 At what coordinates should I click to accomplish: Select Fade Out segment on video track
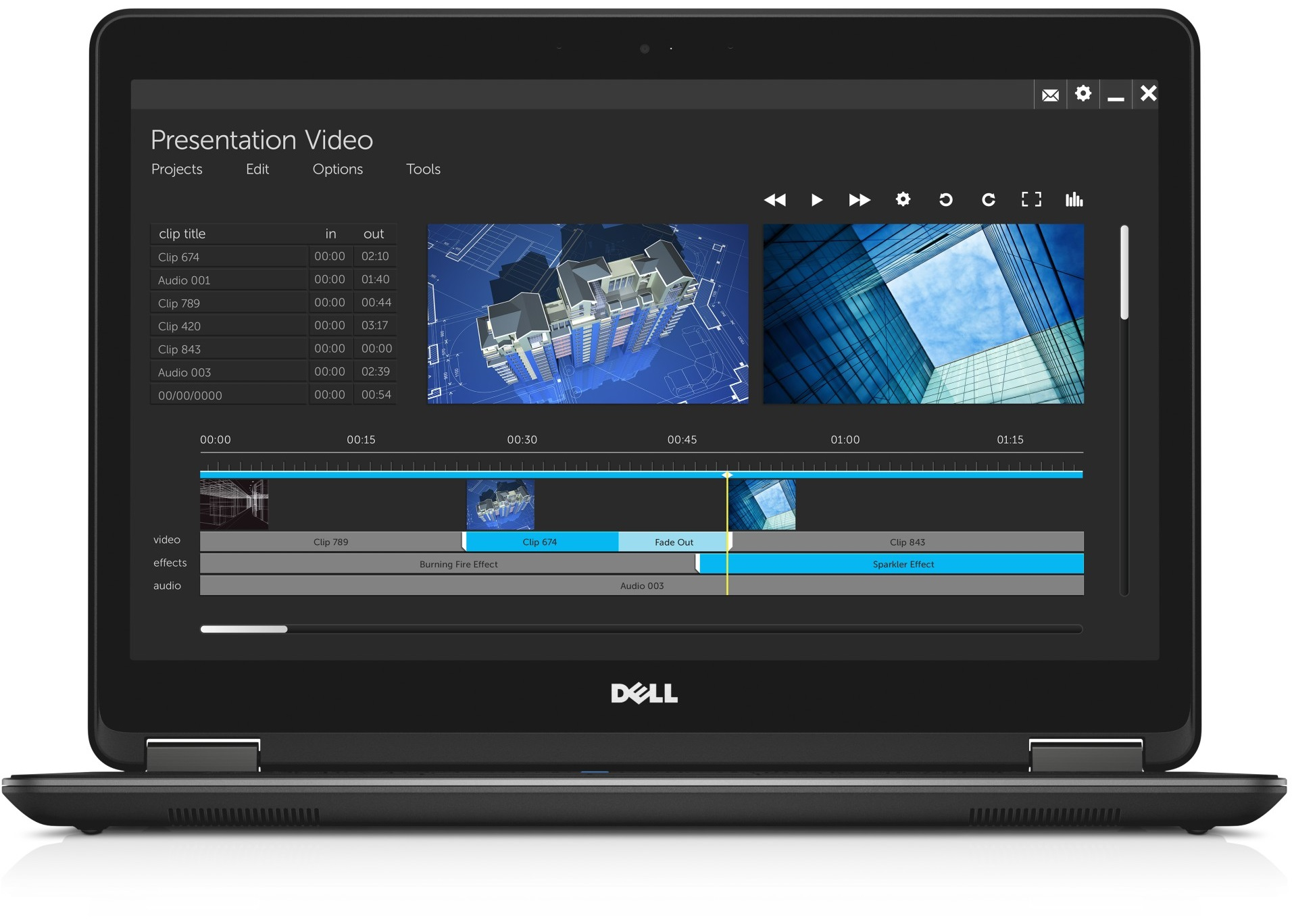674,542
